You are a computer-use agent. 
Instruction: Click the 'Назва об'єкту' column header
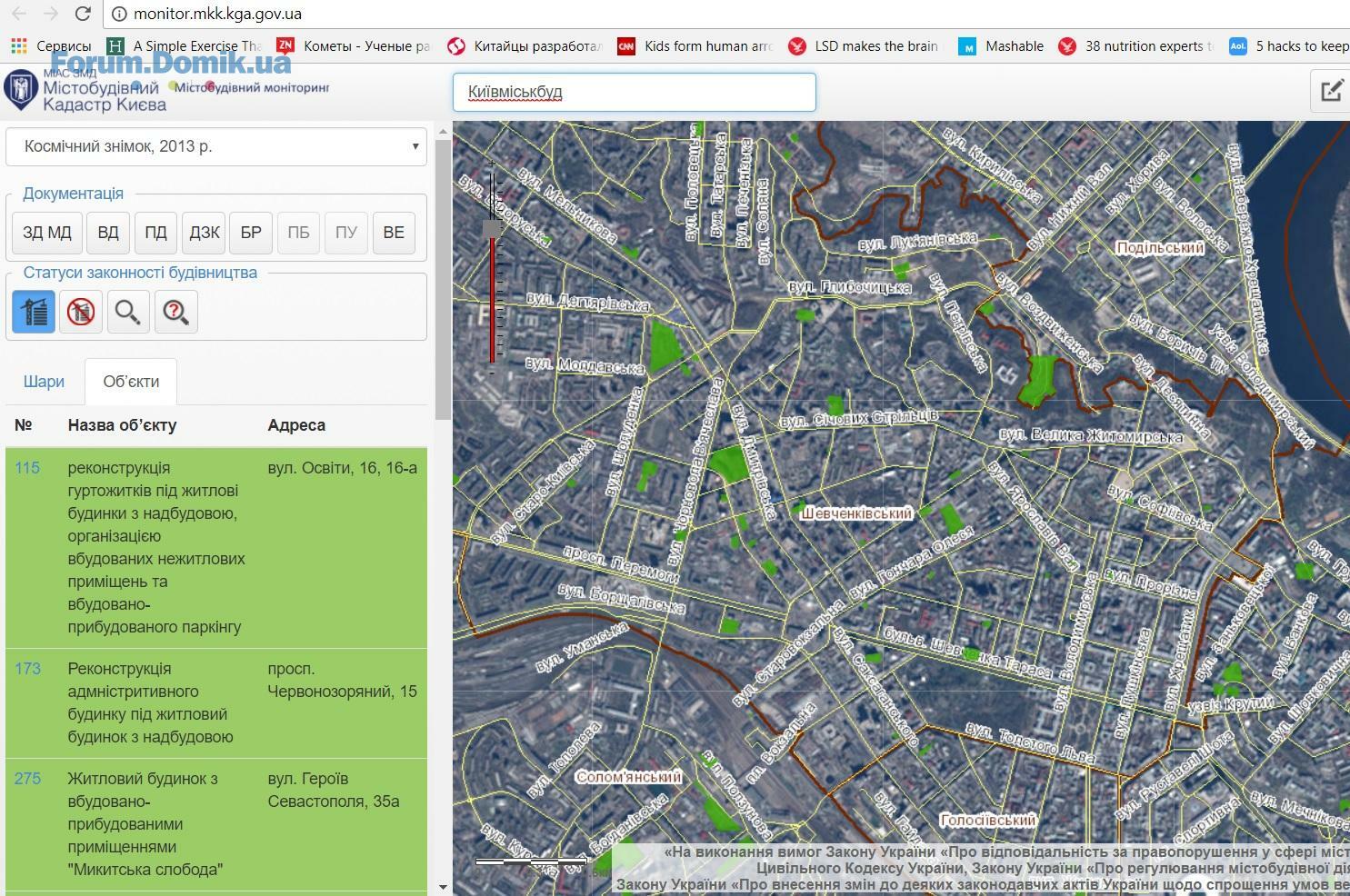(122, 424)
